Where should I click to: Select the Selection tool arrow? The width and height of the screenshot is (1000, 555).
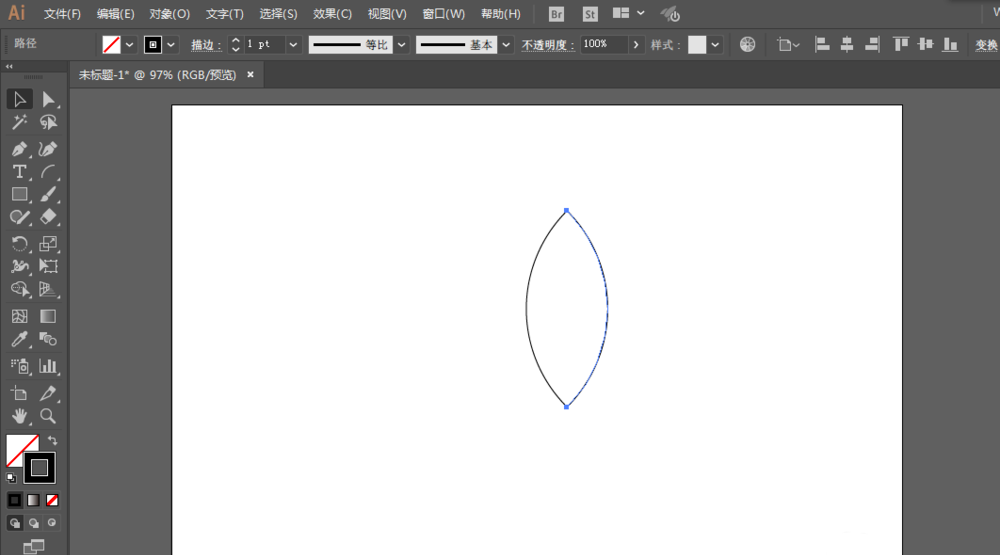19,99
